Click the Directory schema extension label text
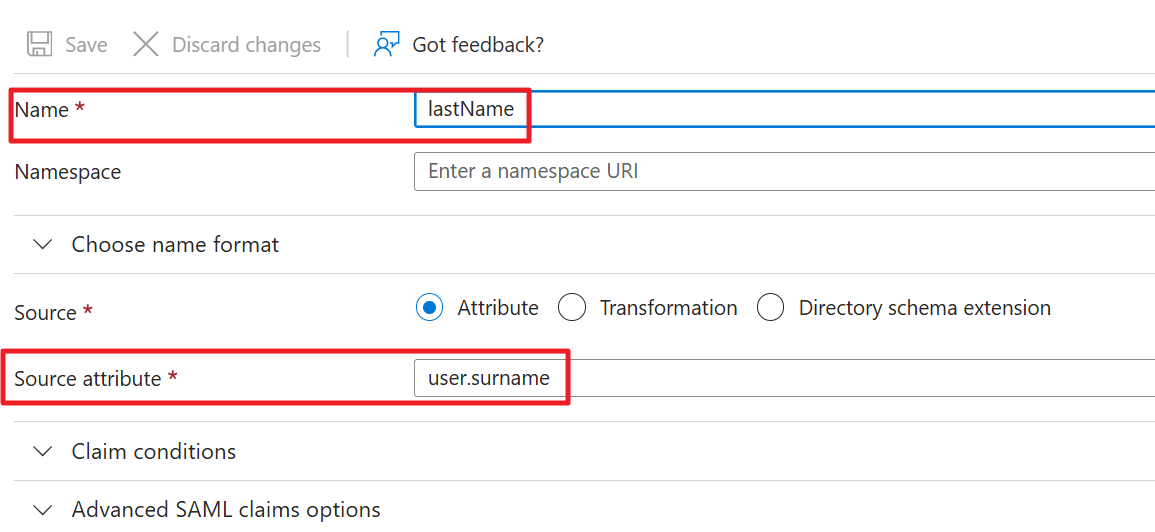The width and height of the screenshot is (1155, 532). (x=924, y=308)
